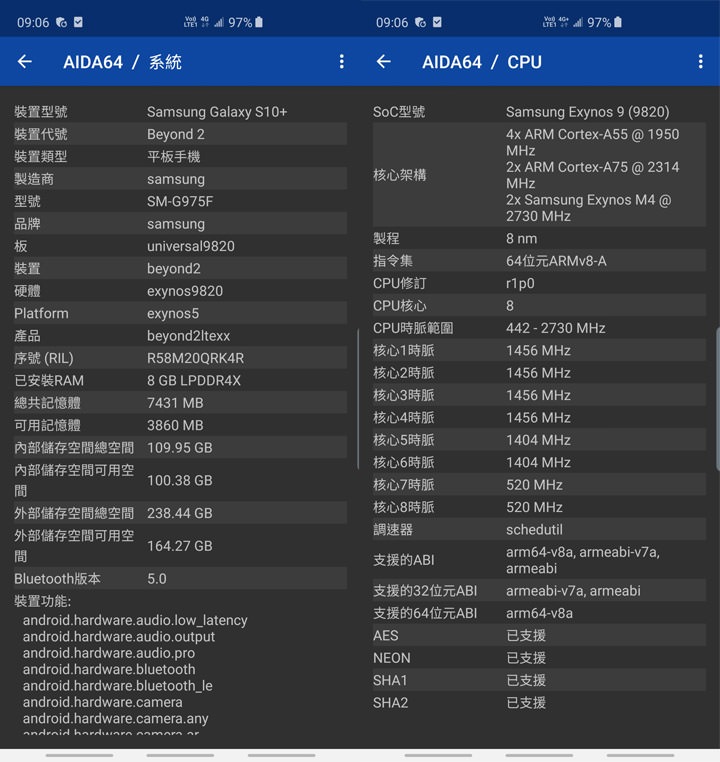
Task: Tap signal strength icon in left status bar
Action: [219, 22]
